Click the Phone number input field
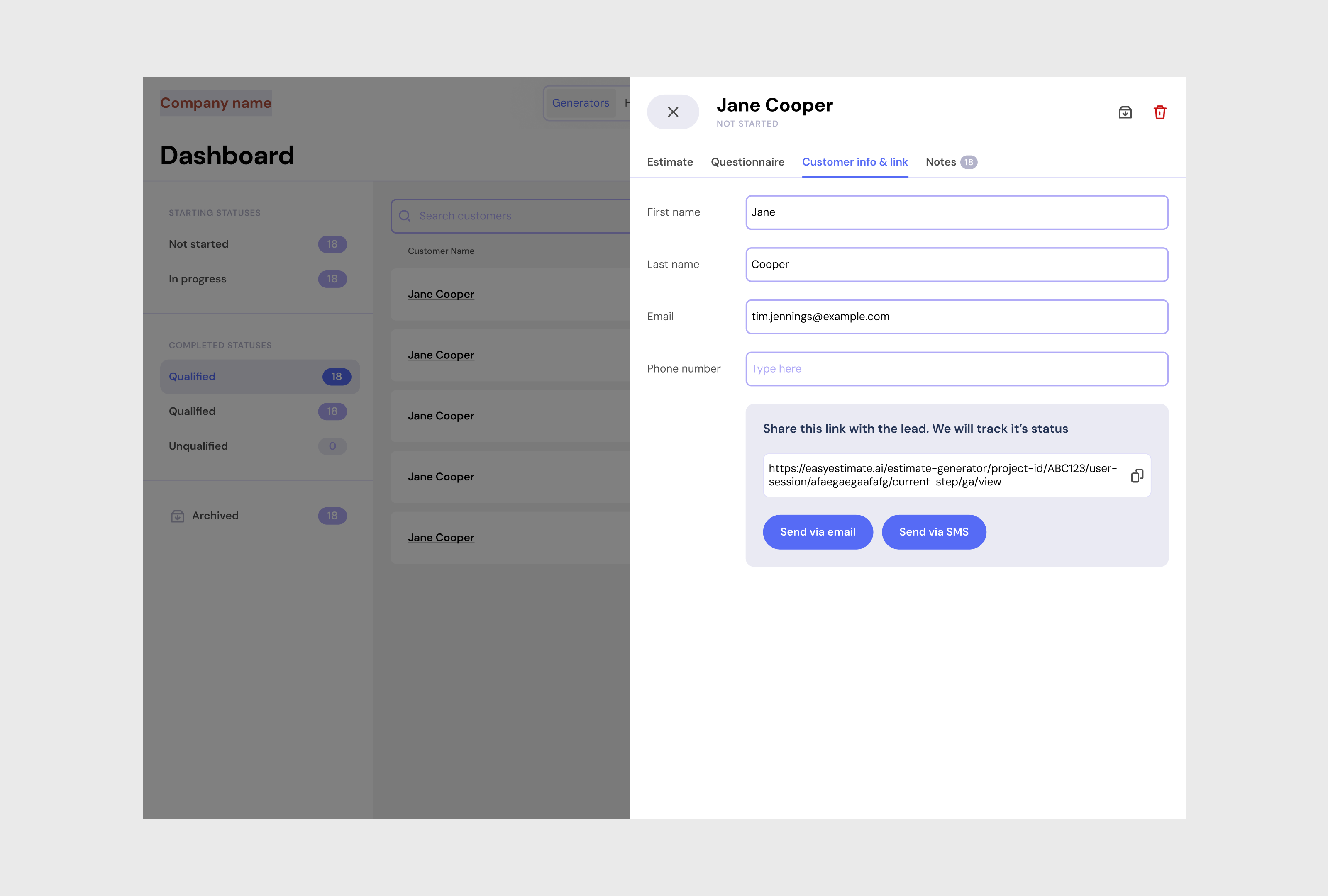Image resolution: width=1328 pixels, height=896 pixels. pyautogui.click(x=957, y=369)
